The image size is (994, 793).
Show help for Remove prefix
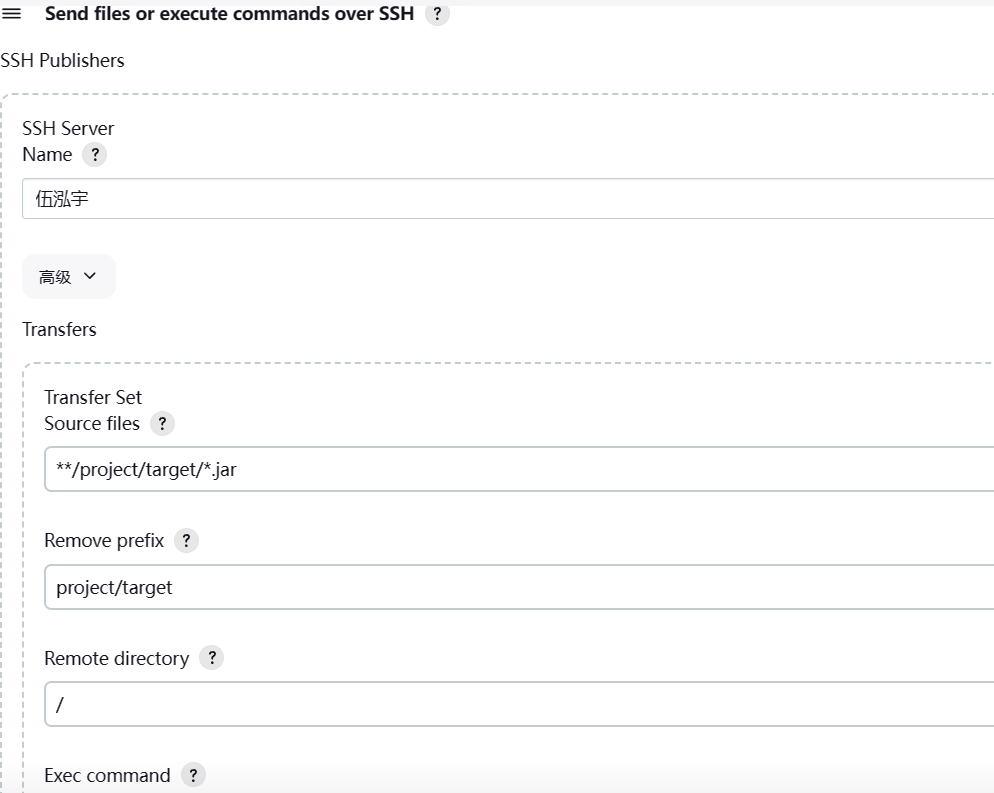186,541
